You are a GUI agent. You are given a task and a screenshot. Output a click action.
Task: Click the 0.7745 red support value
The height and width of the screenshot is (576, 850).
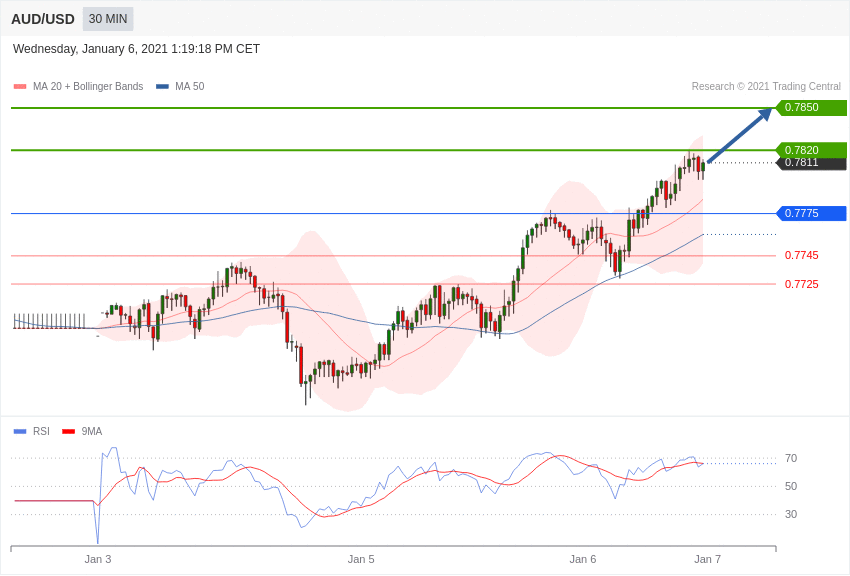[x=802, y=255]
